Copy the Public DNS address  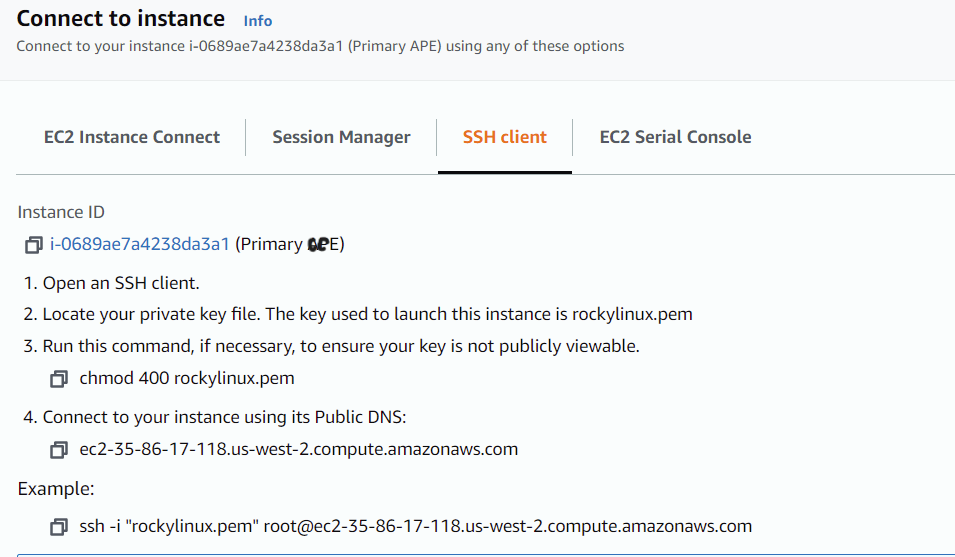pos(59,450)
